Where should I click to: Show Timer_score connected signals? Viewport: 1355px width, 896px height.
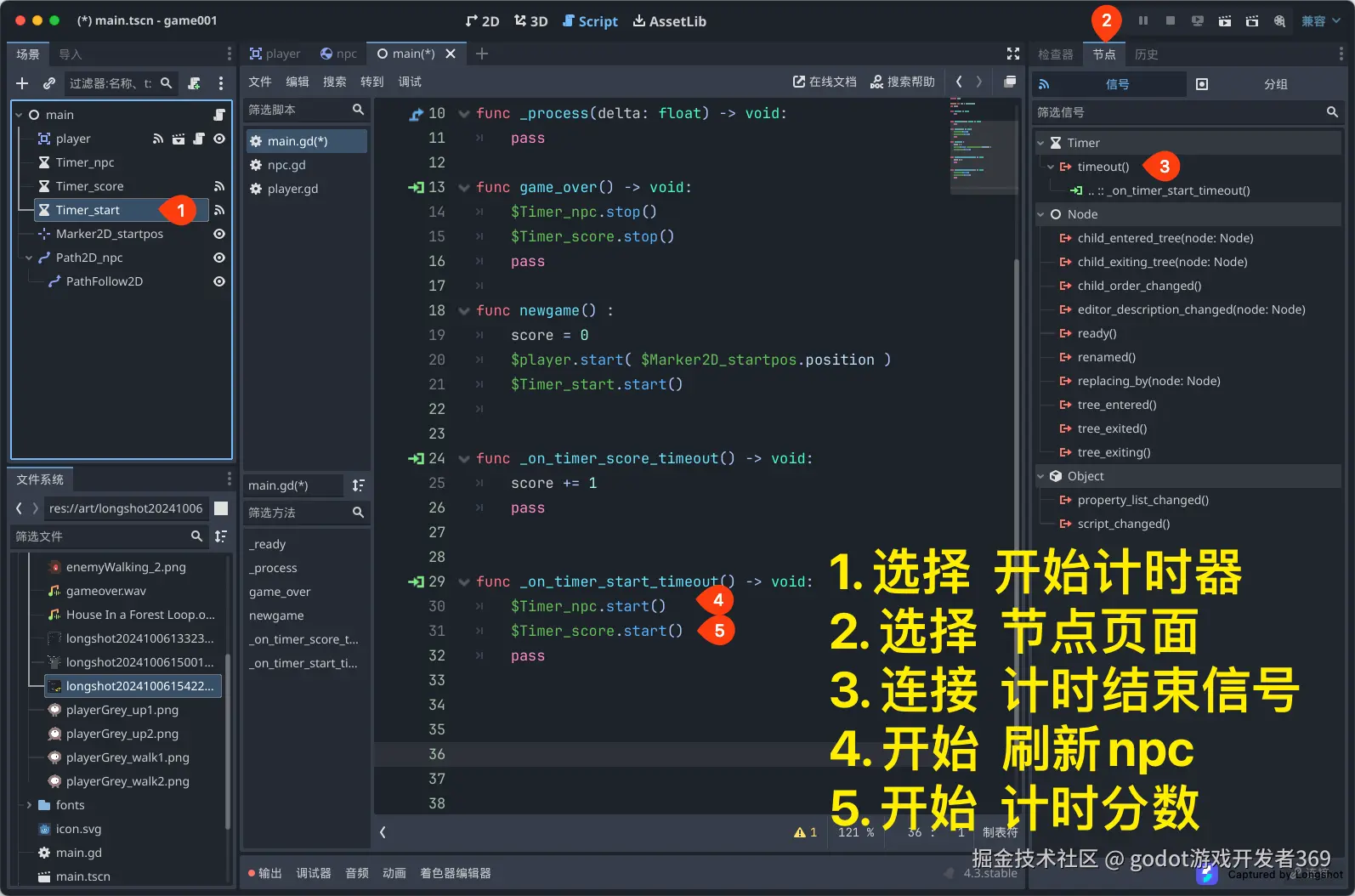219,186
